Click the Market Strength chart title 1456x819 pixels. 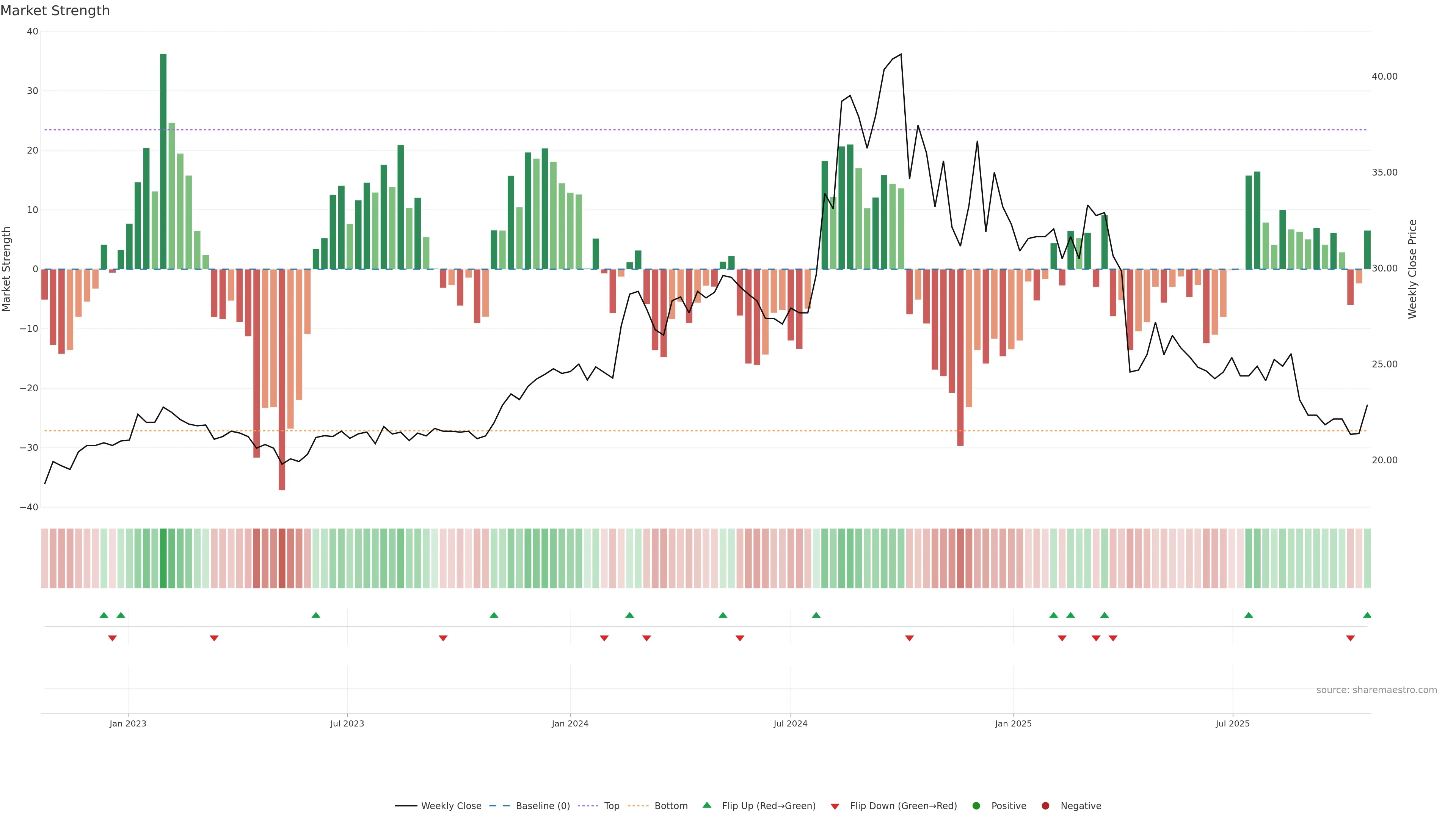[x=55, y=11]
